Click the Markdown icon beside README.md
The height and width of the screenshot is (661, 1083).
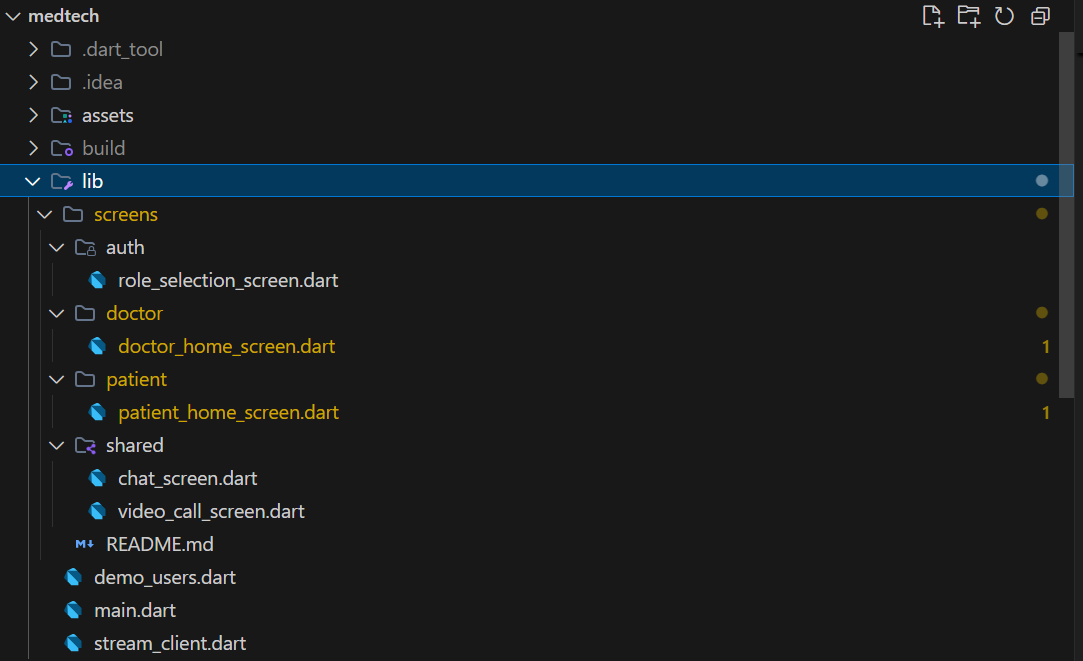(x=85, y=544)
